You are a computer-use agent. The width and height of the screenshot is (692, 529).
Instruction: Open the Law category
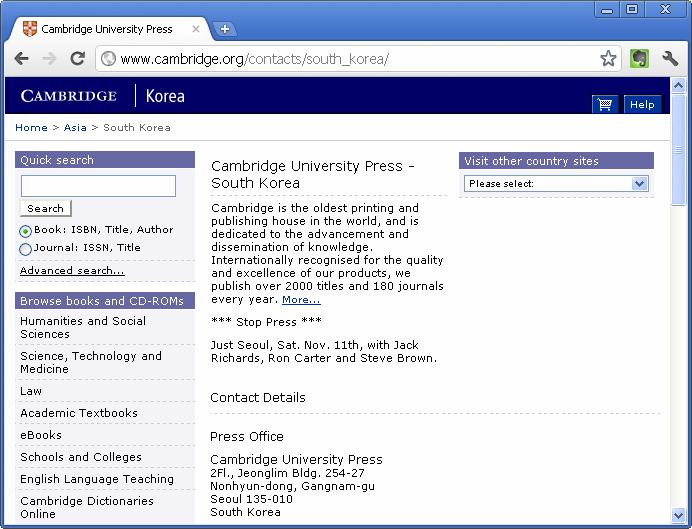click(31, 391)
